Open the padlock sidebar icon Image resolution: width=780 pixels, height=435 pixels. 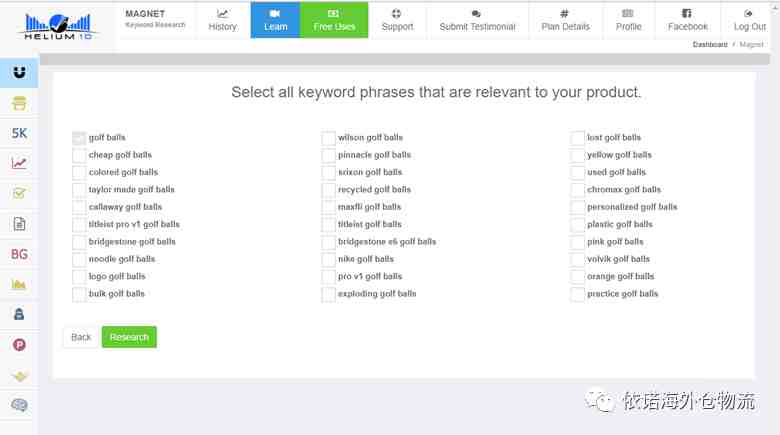coord(19,315)
